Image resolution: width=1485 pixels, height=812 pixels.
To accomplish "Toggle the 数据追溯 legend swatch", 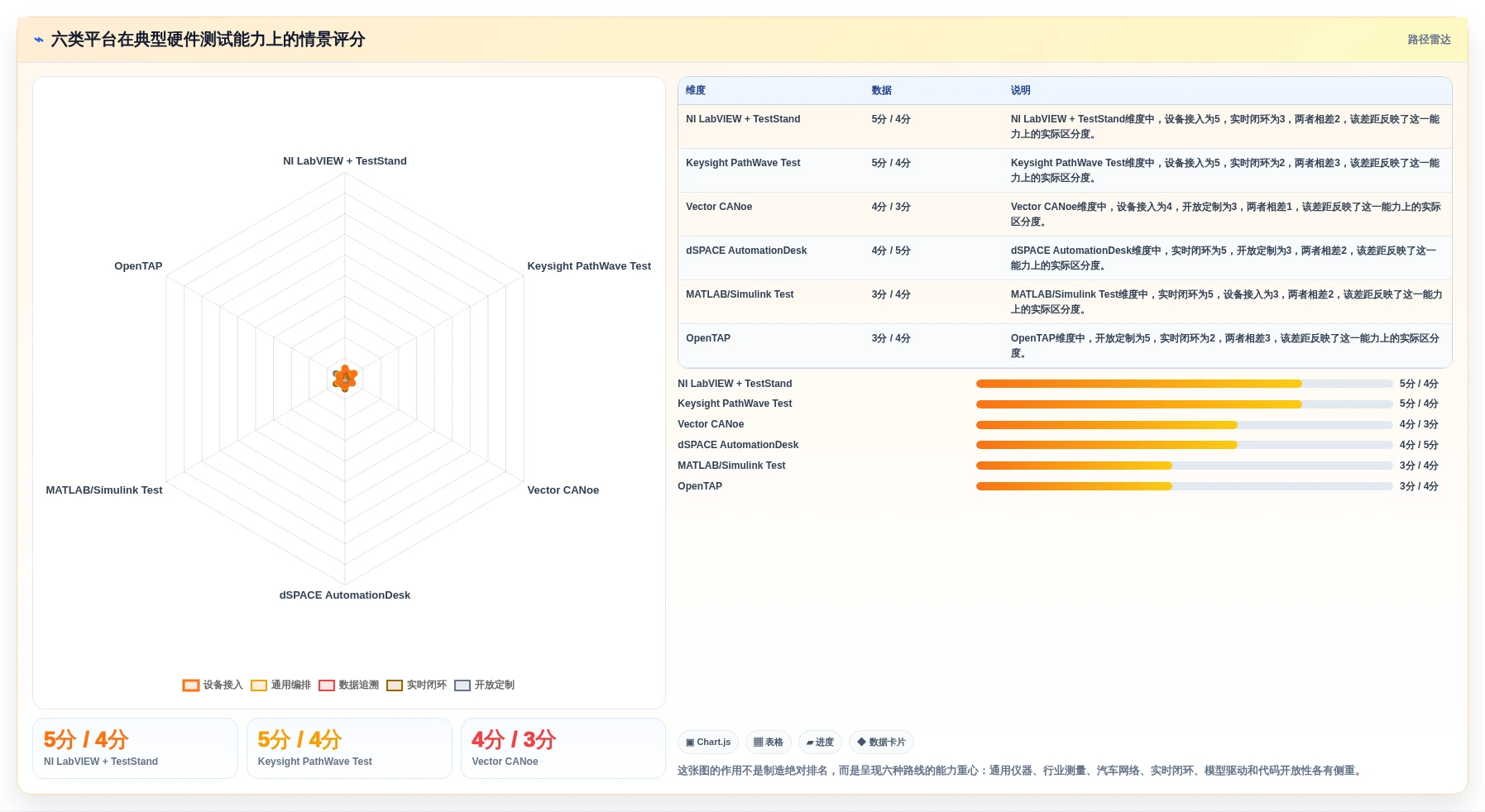I will (x=327, y=685).
